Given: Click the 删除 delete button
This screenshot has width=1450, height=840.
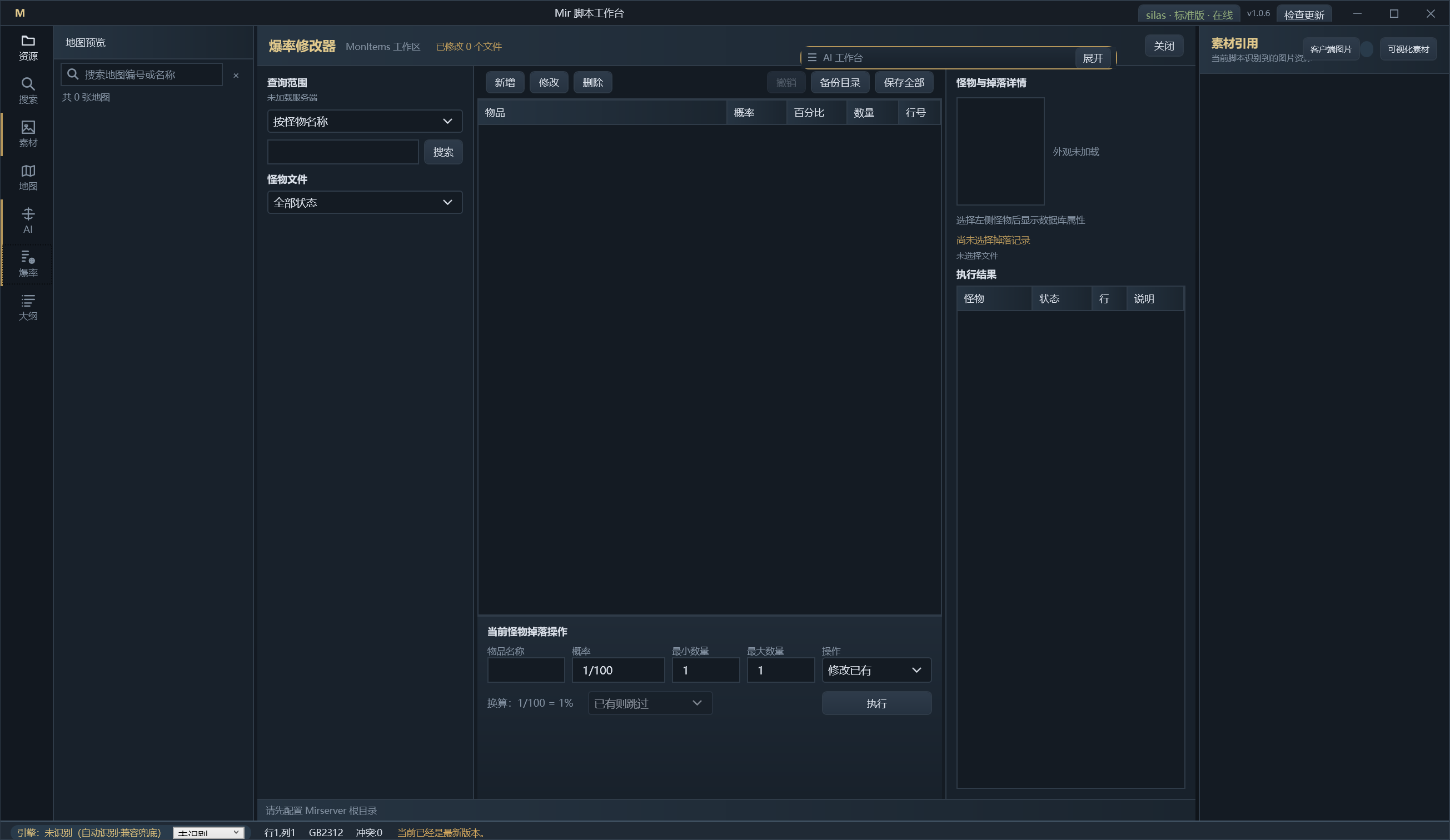Looking at the screenshot, I should (592, 82).
